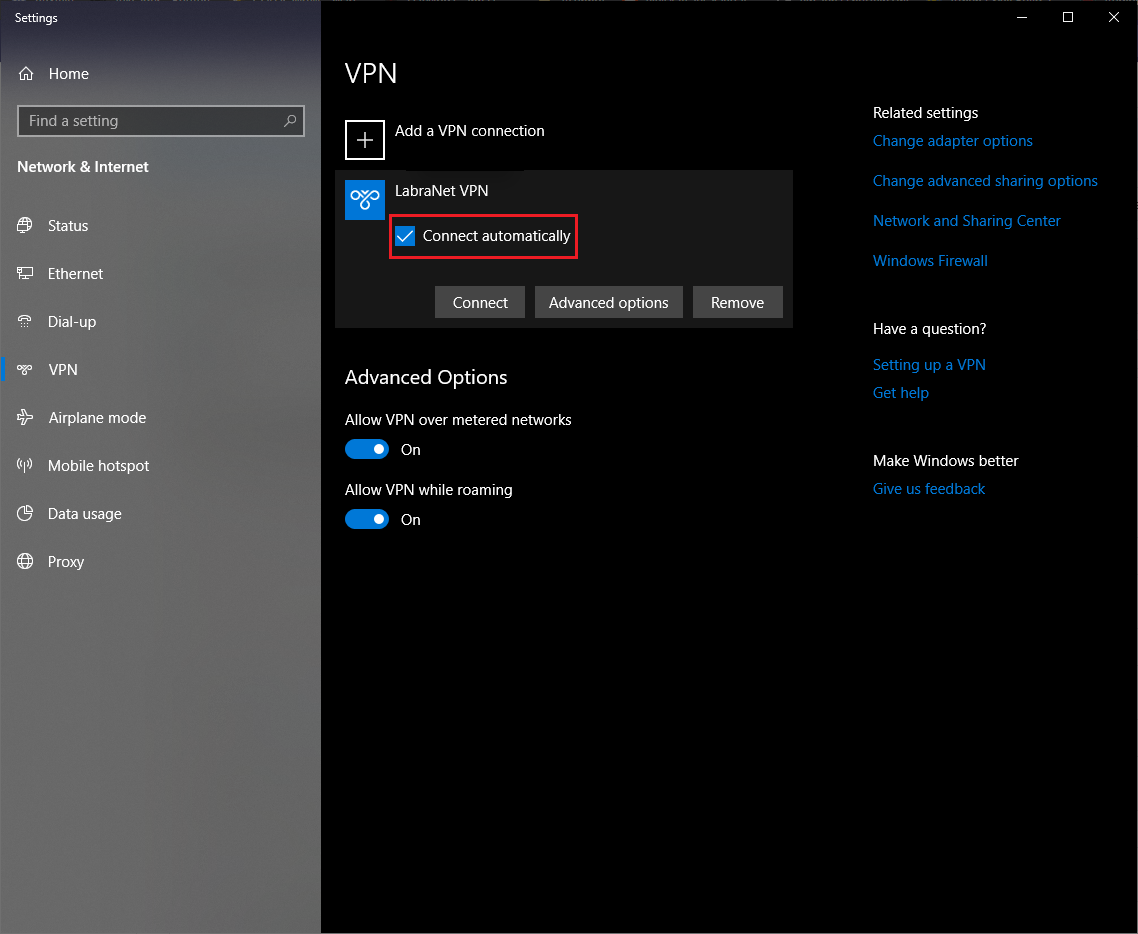Click the VPN page title
The image size is (1138, 934).
pos(371,73)
